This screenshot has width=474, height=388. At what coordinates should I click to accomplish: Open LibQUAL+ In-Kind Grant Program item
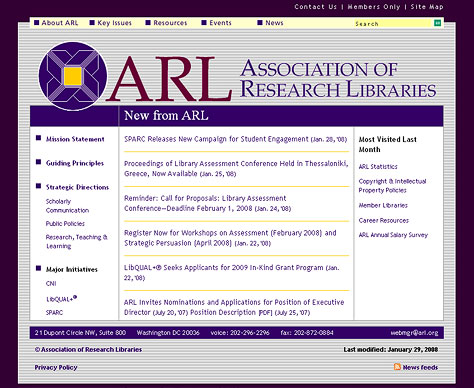pyautogui.click(x=223, y=267)
